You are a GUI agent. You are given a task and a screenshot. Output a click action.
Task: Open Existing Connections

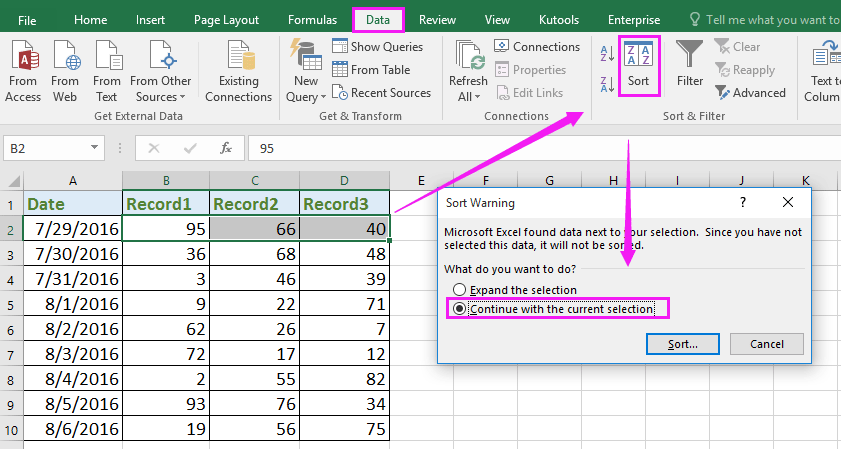238,71
